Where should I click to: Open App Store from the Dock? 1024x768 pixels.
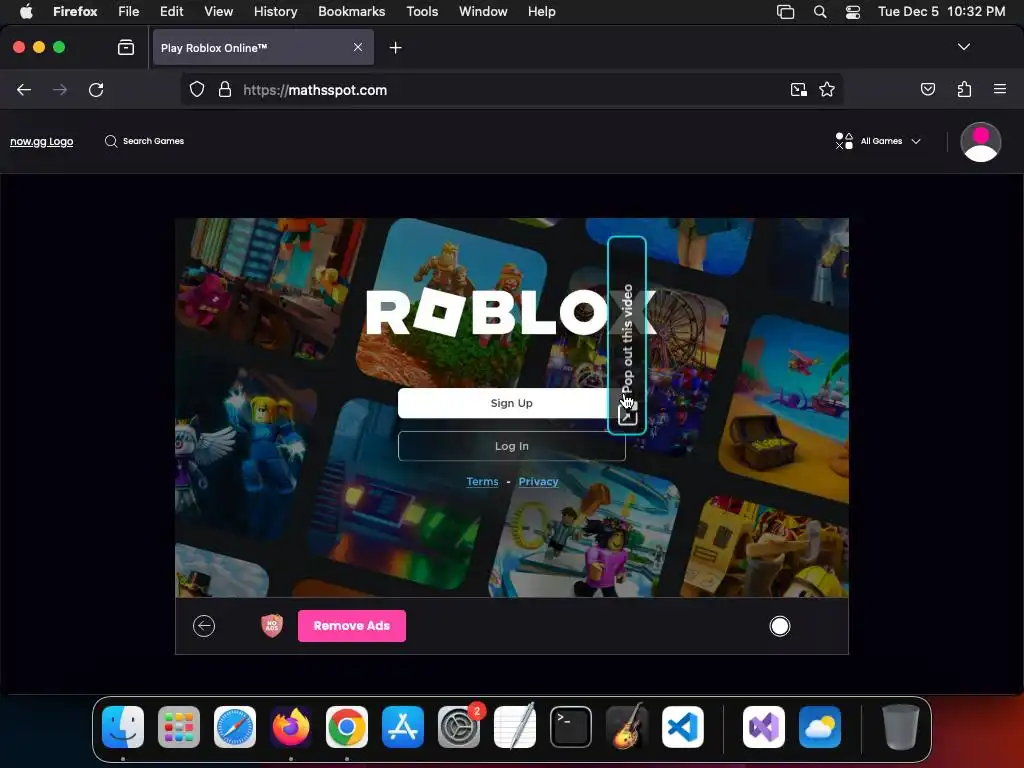click(x=402, y=727)
